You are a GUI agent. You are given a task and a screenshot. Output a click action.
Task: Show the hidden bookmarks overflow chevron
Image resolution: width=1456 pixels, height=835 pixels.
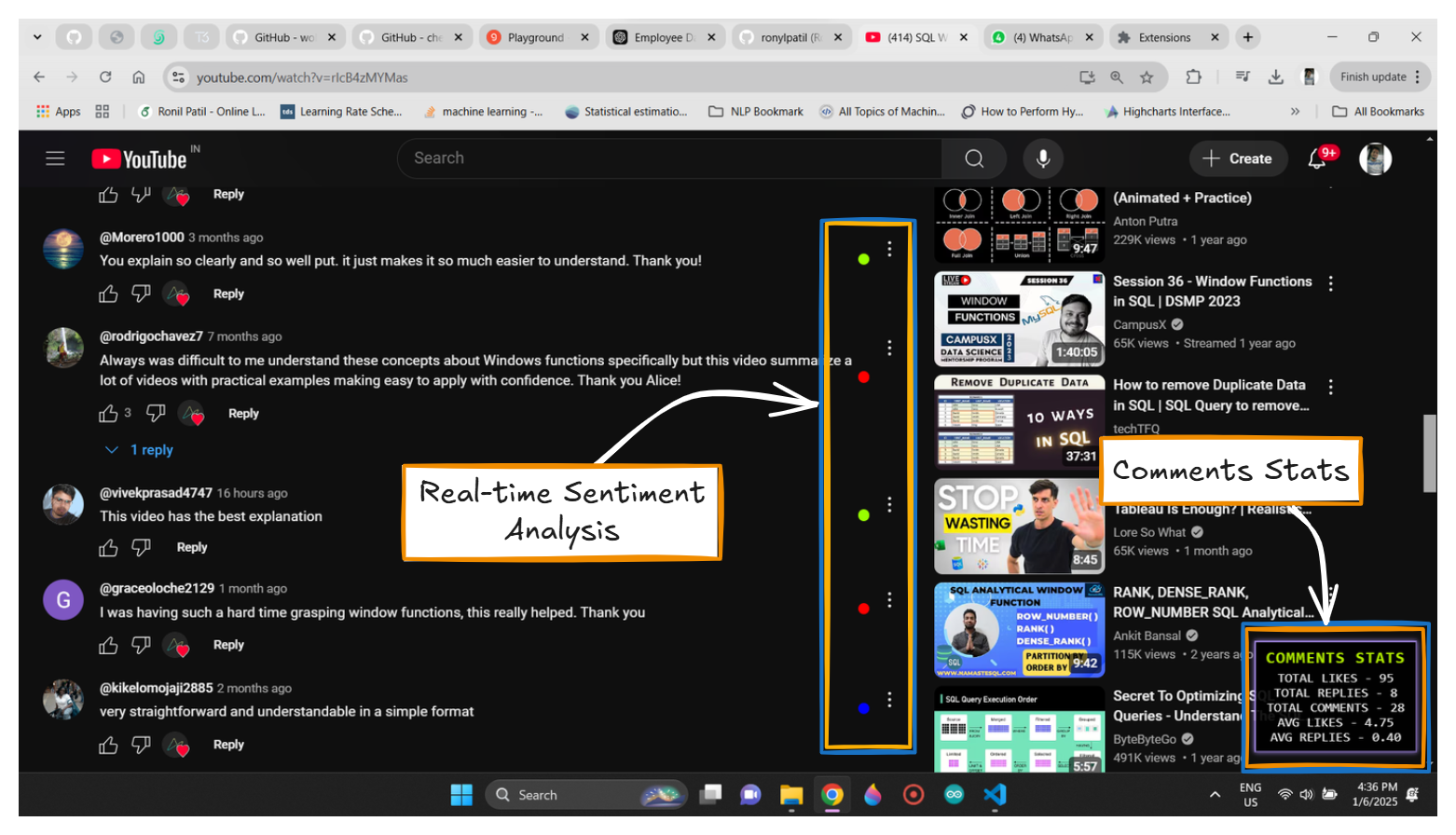[1295, 112]
